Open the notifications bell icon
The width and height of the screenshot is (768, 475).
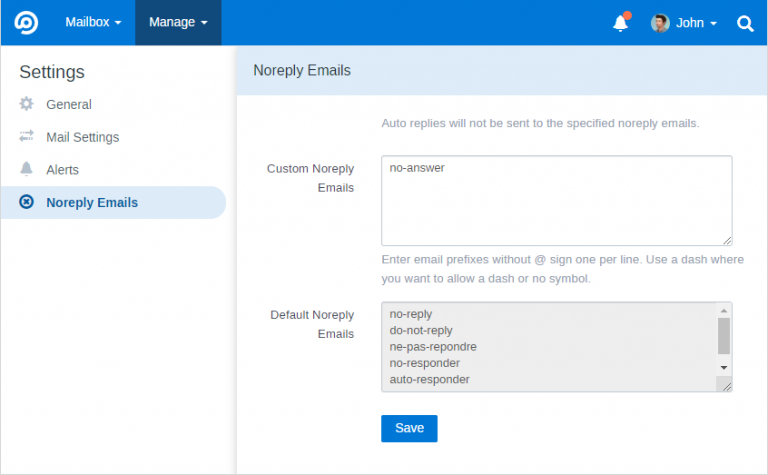(621, 23)
